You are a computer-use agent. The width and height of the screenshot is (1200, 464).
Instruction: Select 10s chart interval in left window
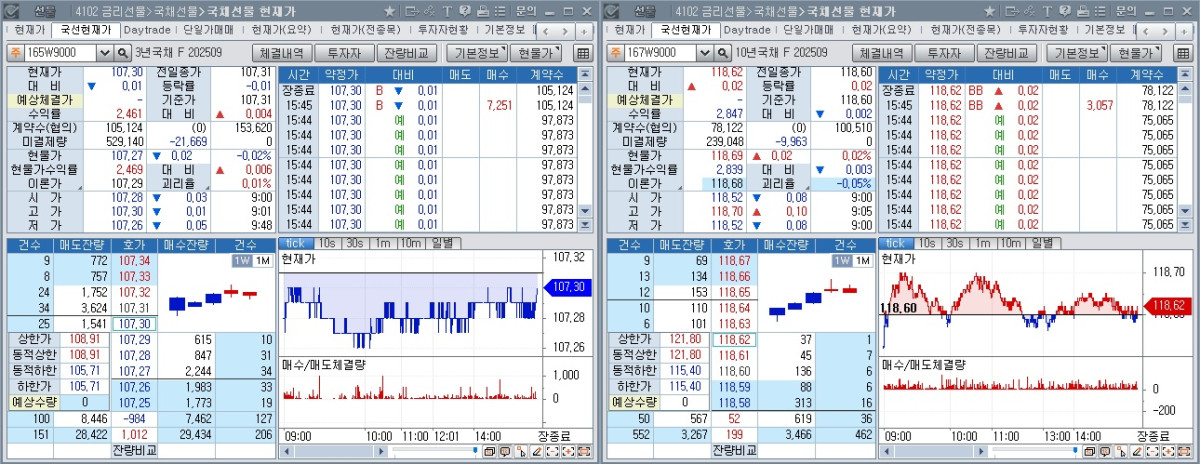point(327,243)
